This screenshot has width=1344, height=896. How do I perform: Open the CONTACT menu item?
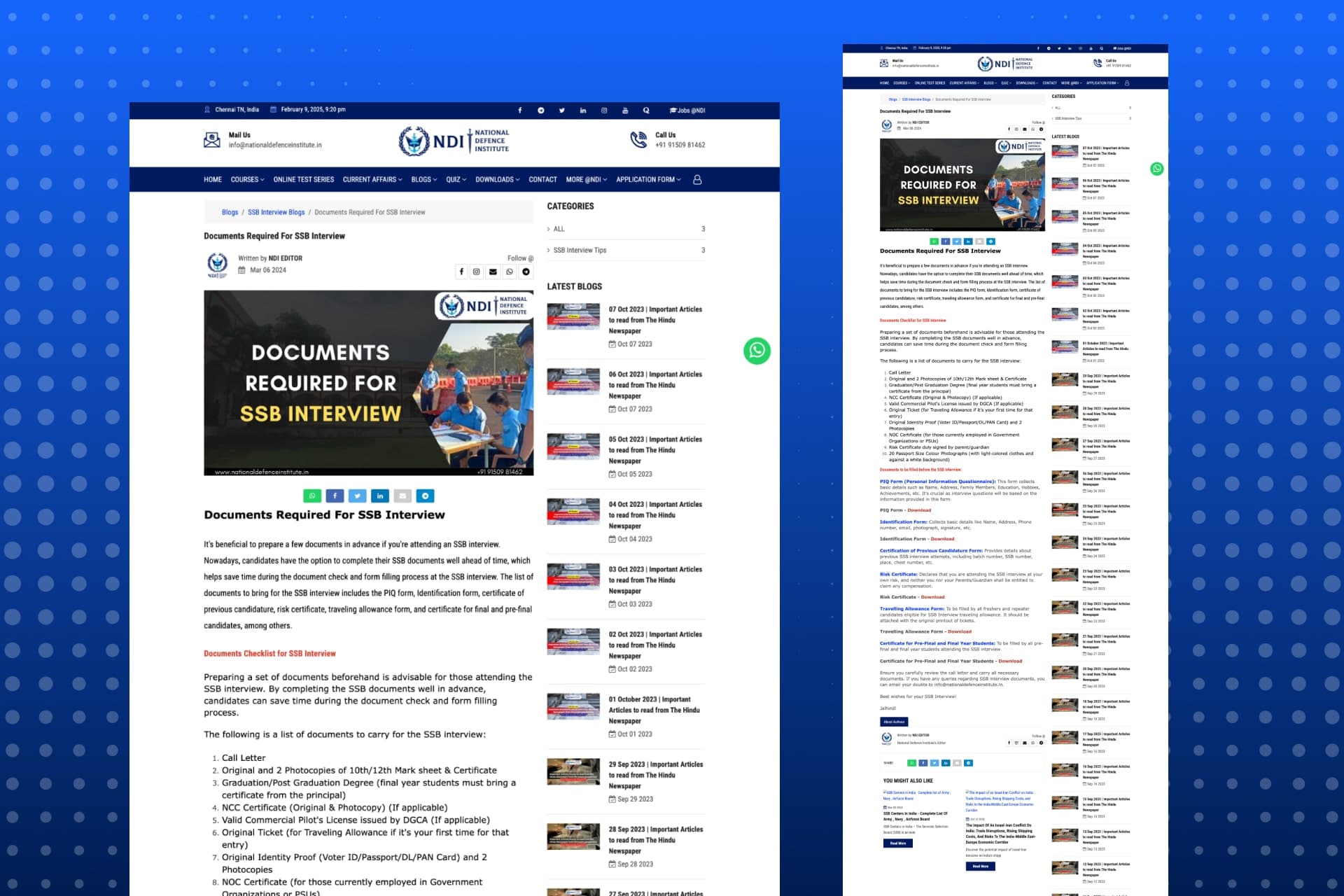(542, 179)
